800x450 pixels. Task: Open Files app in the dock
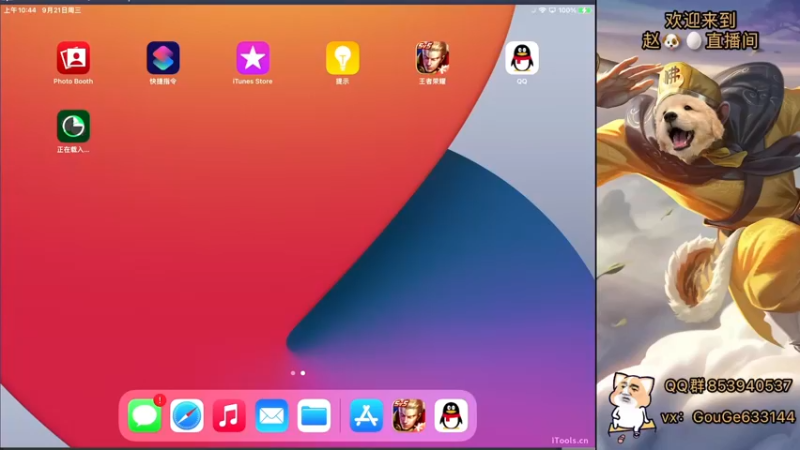[314, 416]
